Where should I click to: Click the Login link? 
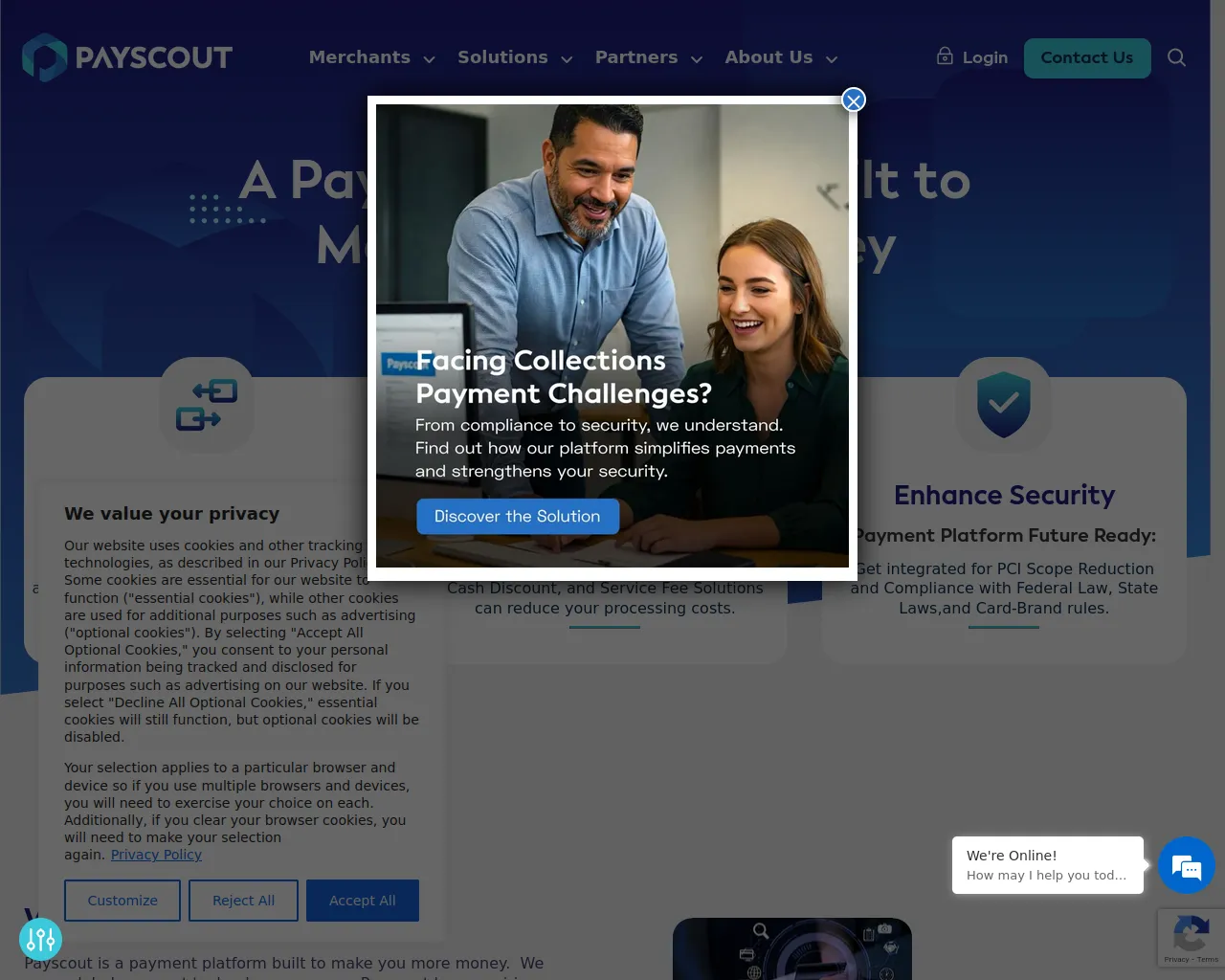[985, 57]
